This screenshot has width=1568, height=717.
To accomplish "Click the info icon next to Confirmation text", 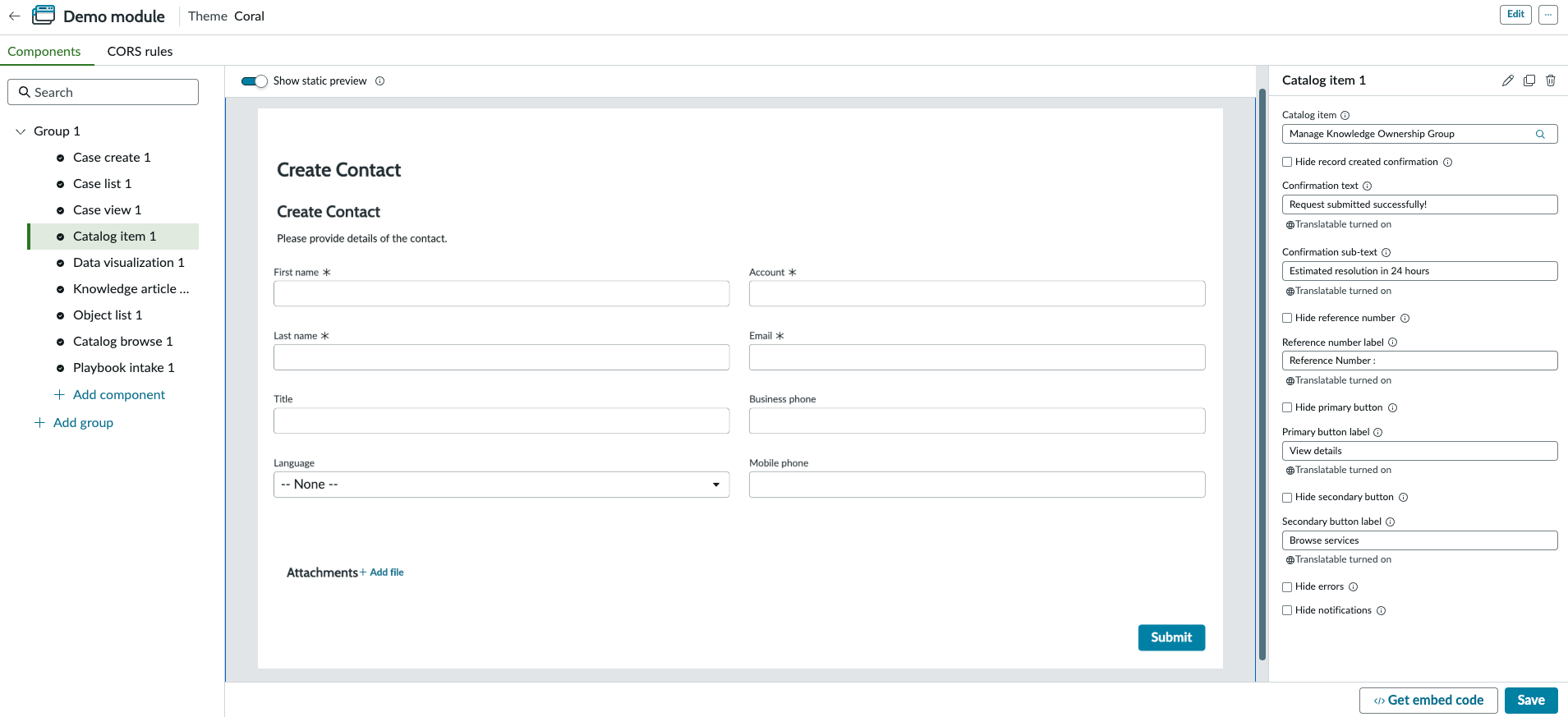I will (1367, 186).
